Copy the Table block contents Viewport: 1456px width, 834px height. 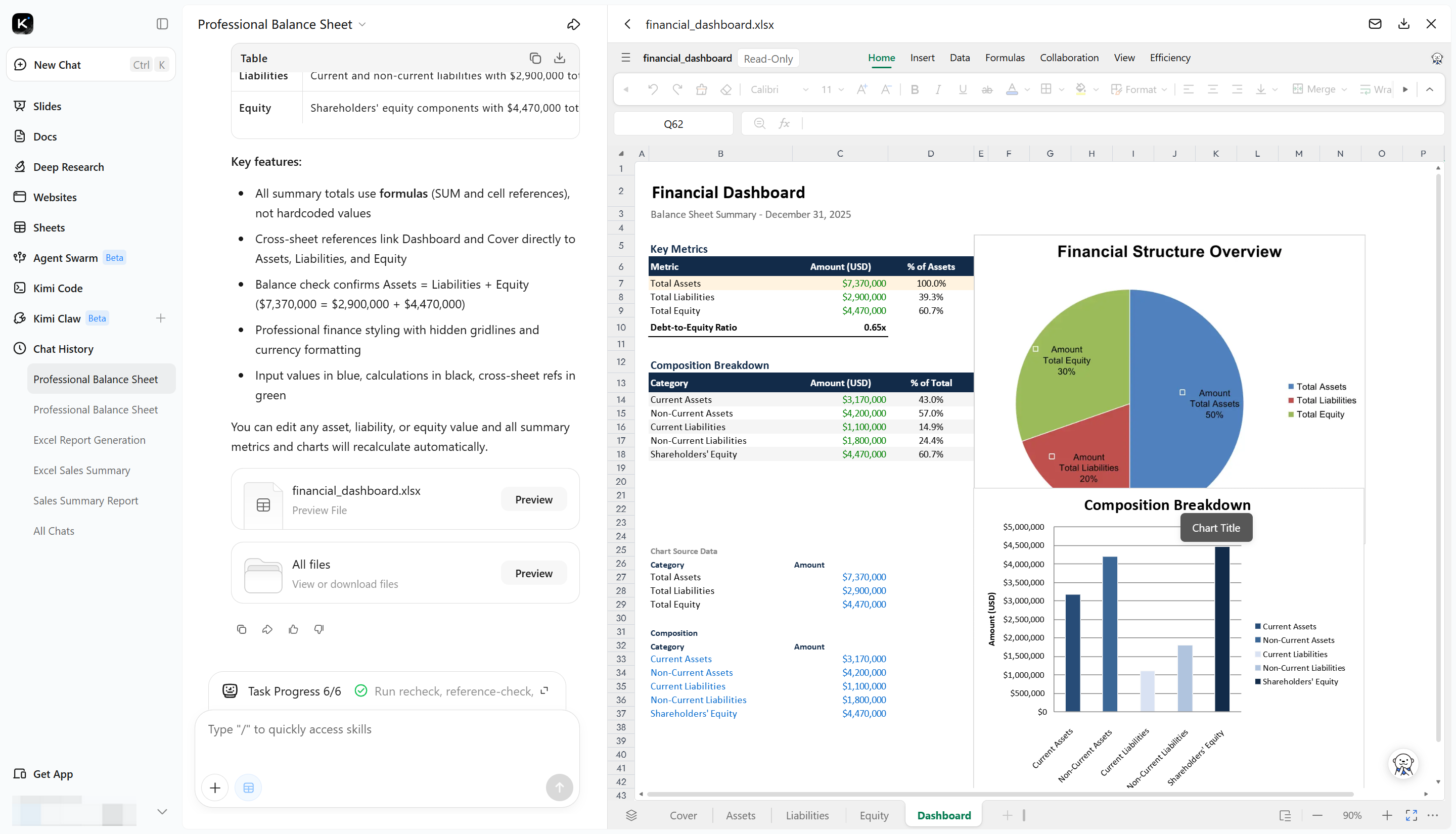(x=535, y=58)
